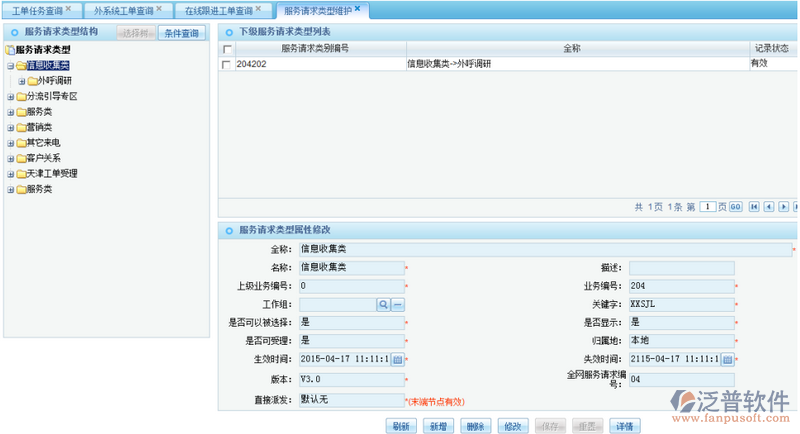Open calendar picker for 生效时间
Image resolution: width=800 pixels, height=434 pixels.
pos(397,358)
